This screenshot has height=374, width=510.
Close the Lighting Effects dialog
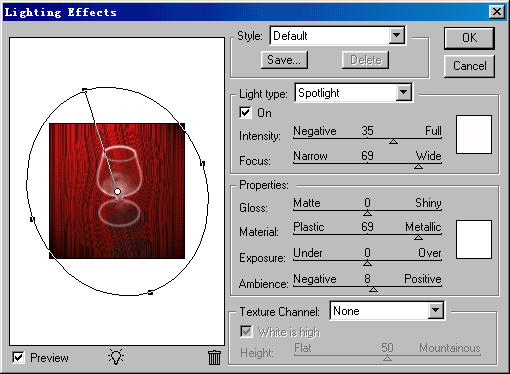pyautogui.click(x=497, y=12)
